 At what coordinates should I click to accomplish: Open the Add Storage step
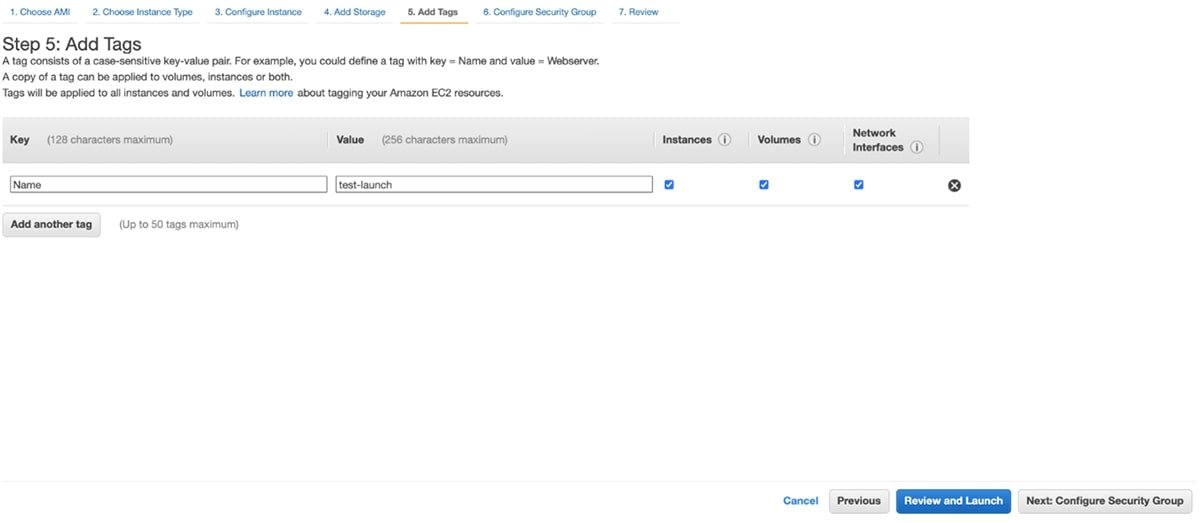click(x=354, y=12)
